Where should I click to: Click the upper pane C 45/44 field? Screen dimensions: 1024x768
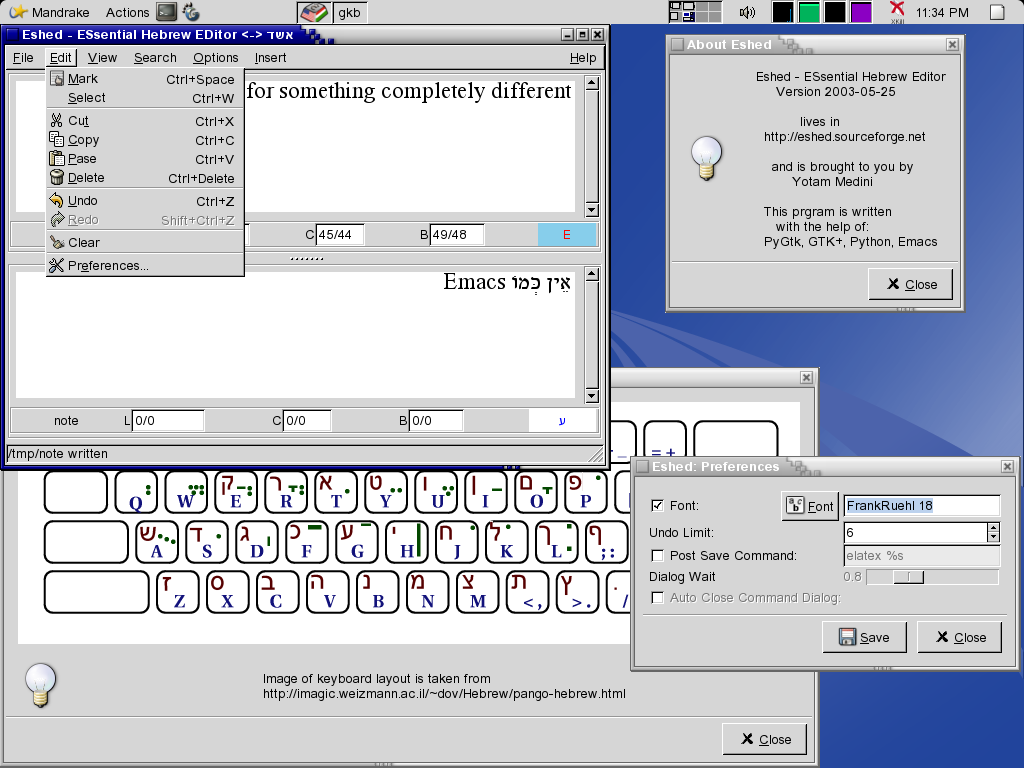click(340, 234)
